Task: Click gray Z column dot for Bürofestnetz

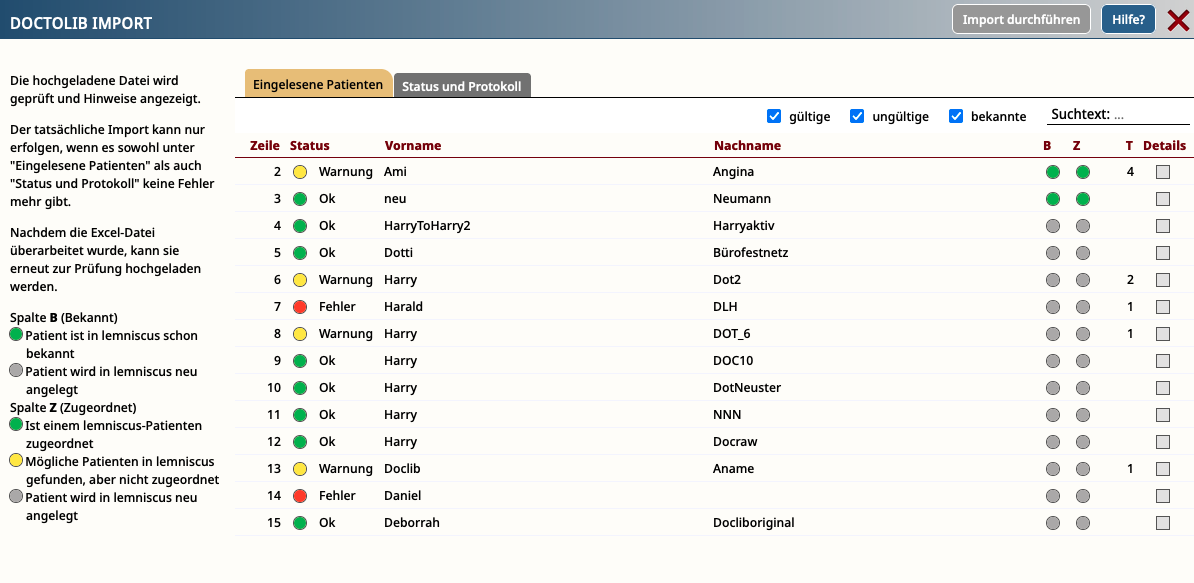Action: 1083,253
